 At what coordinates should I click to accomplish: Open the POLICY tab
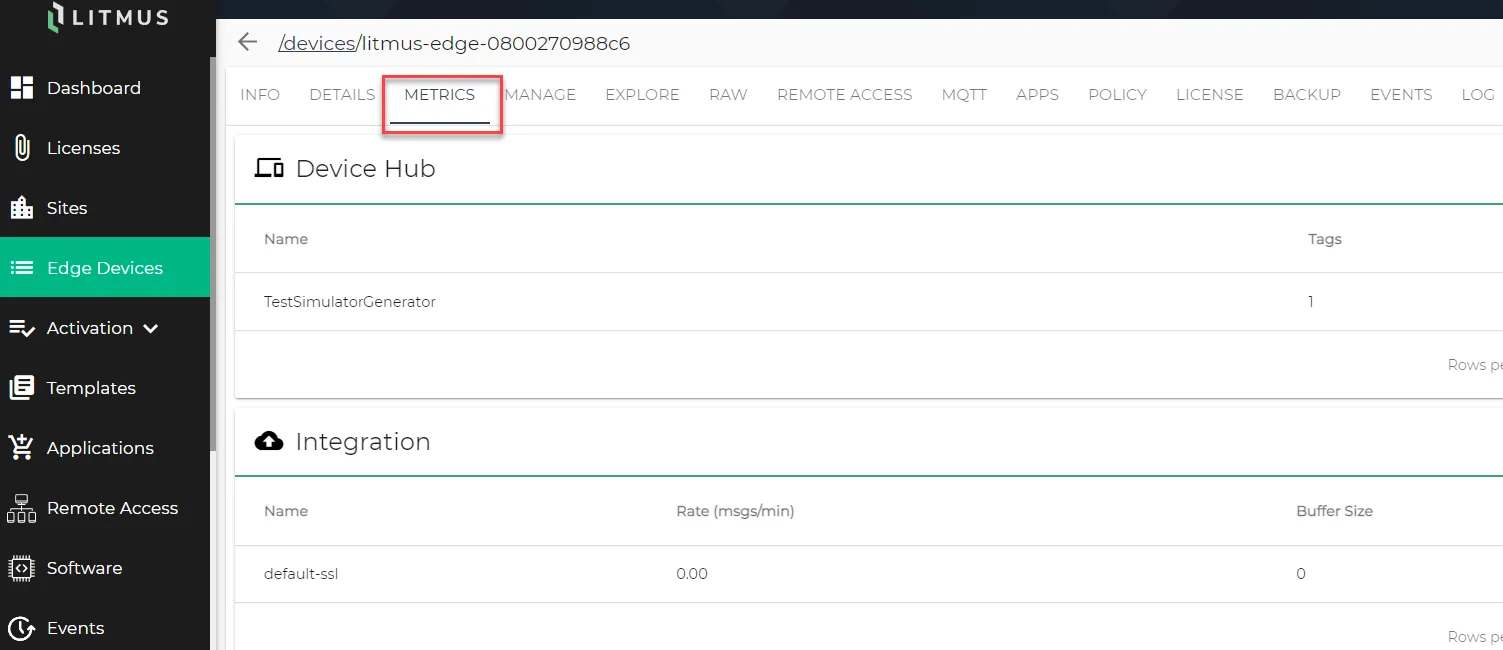point(1117,95)
